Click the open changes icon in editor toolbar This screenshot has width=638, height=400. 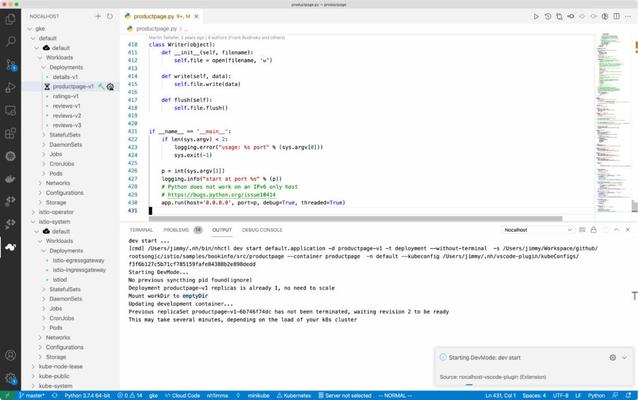[x=559, y=16]
